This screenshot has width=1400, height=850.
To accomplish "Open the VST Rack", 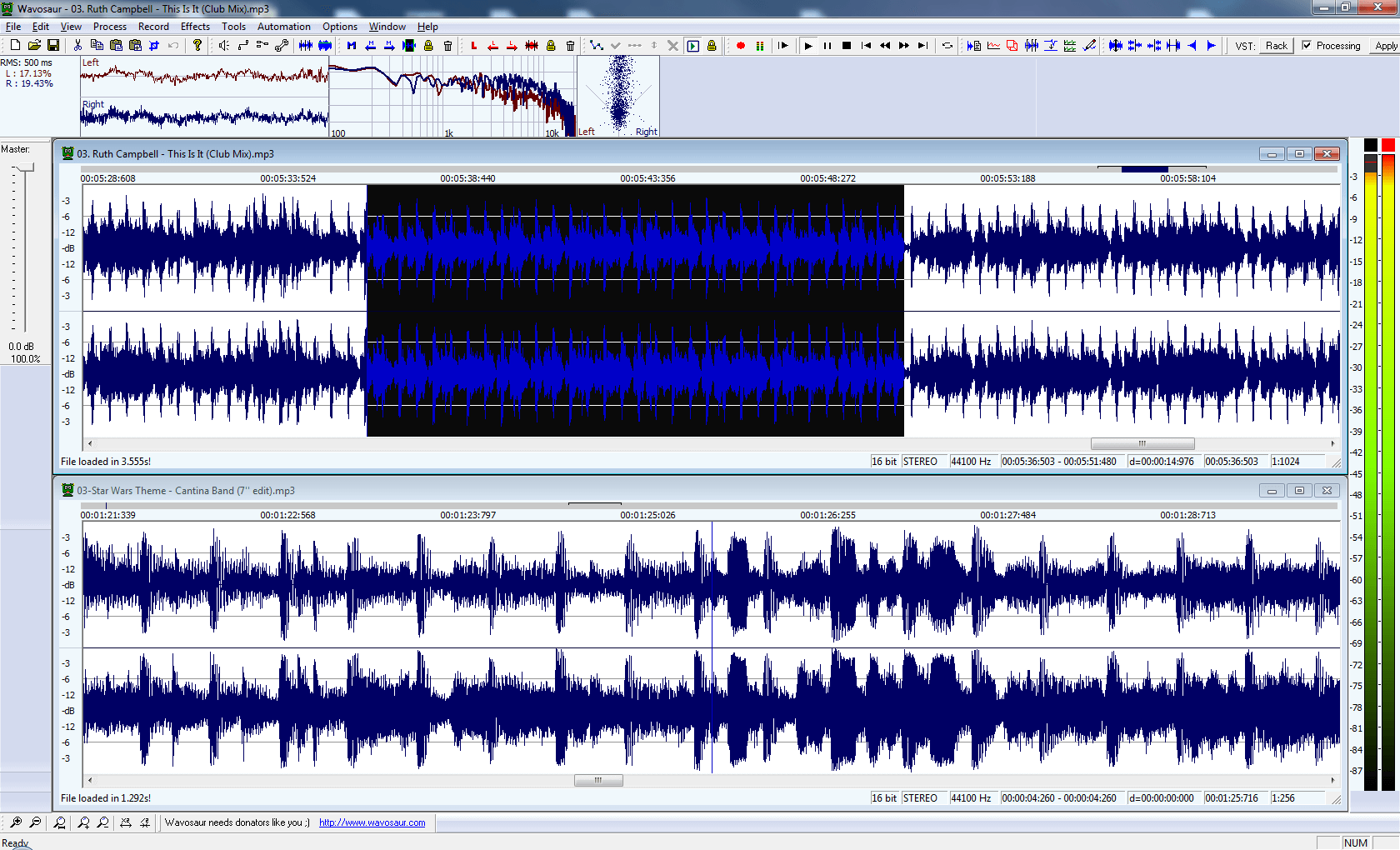I will pyautogui.click(x=1277, y=46).
